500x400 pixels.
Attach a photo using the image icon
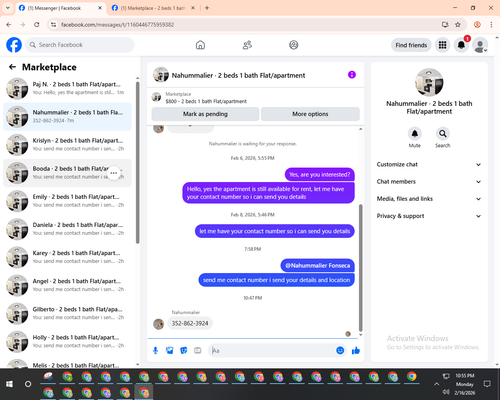[x=169, y=350]
